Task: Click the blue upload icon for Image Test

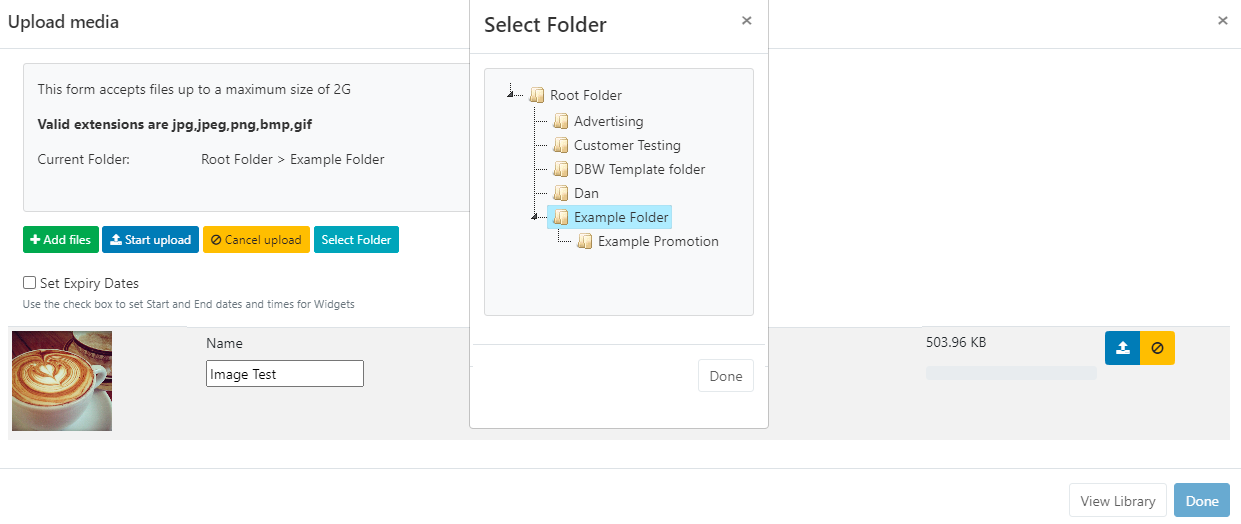Action: (x=1122, y=348)
